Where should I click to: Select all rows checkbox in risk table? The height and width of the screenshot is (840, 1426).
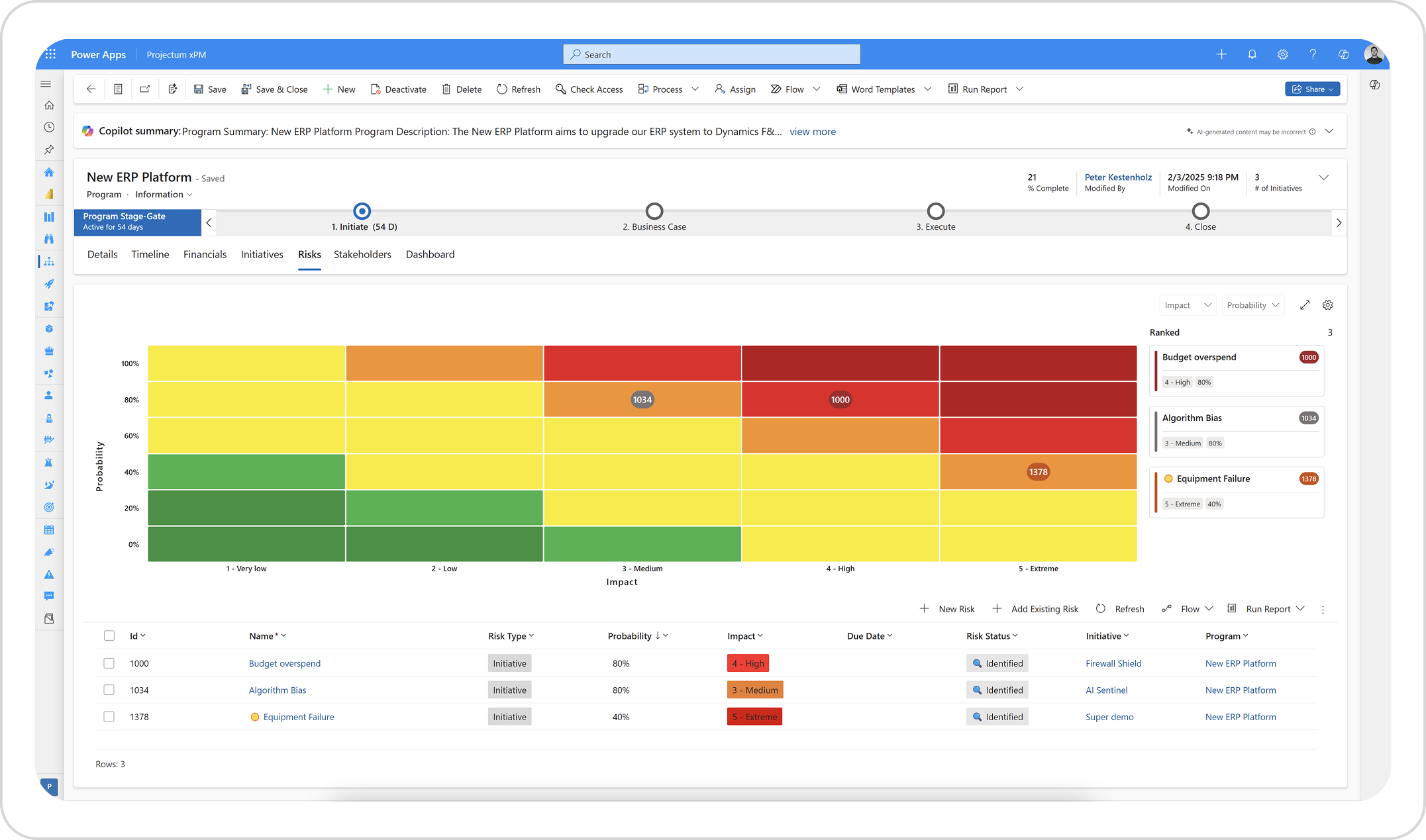tap(109, 635)
